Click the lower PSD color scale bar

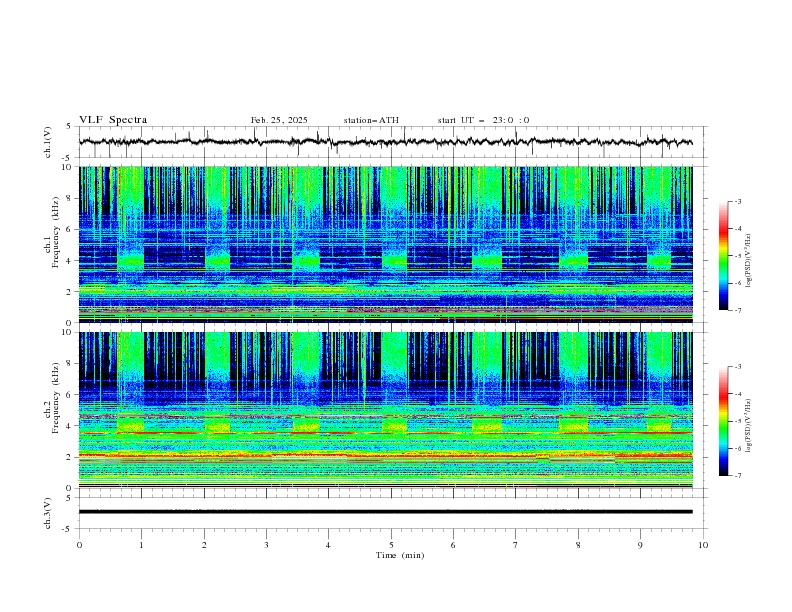click(723, 421)
